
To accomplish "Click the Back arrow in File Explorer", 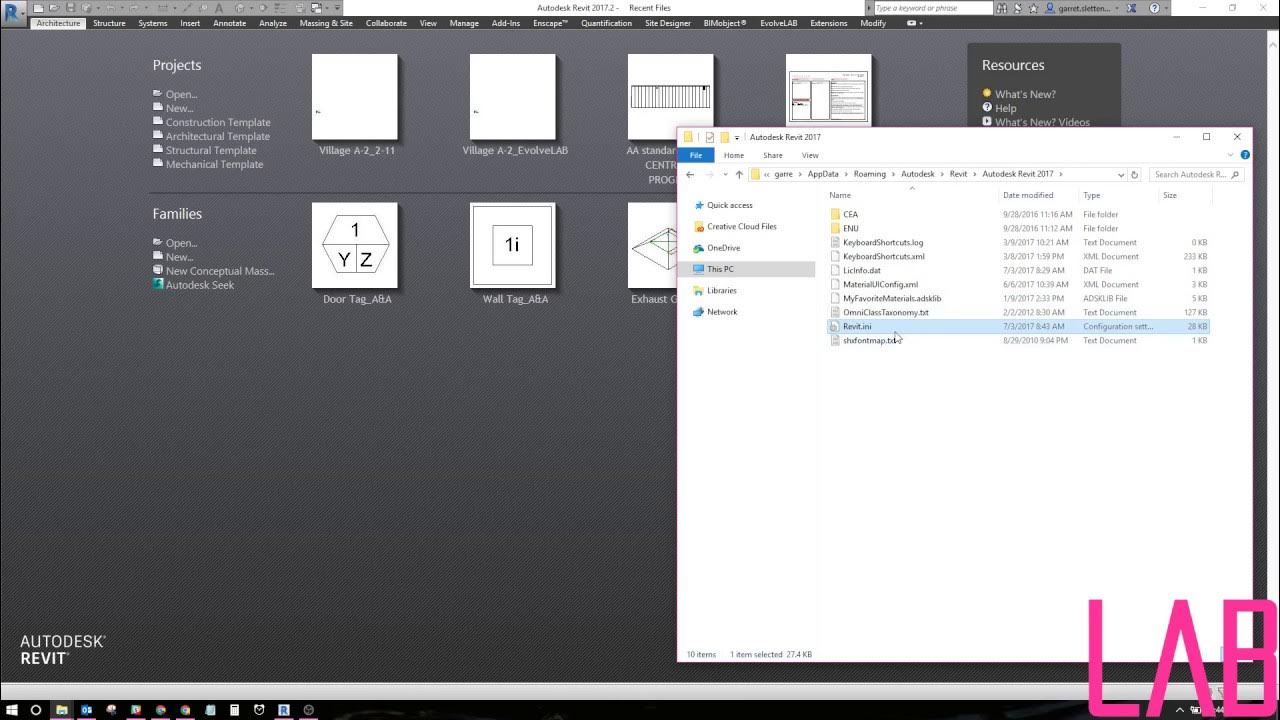I will pyautogui.click(x=690, y=174).
